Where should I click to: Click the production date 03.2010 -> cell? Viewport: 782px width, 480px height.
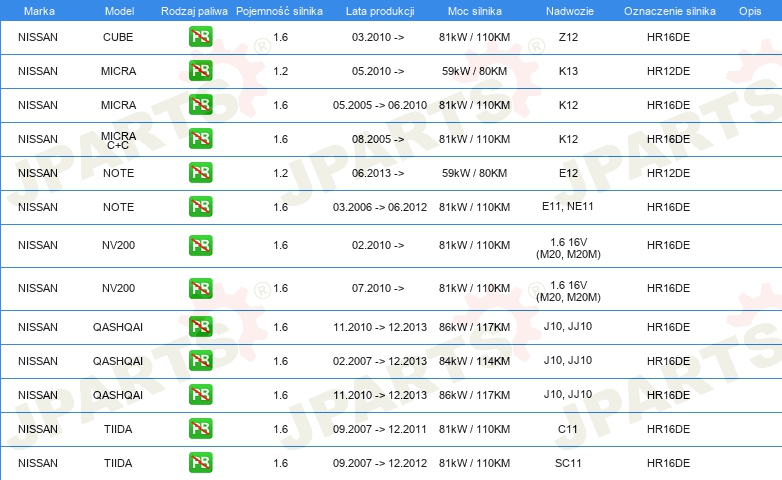click(x=378, y=37)
